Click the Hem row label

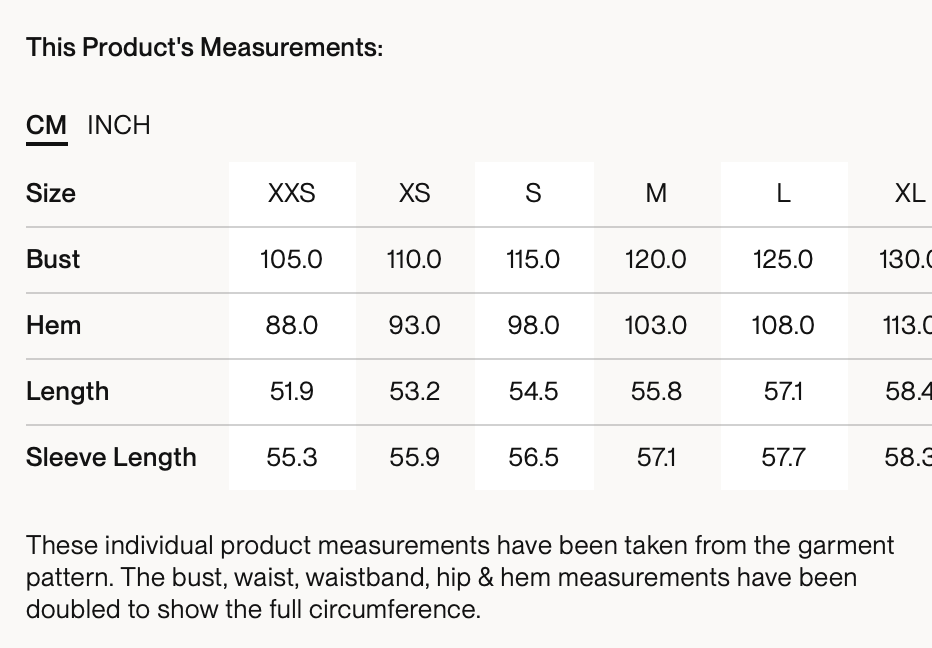click(53, 325)
